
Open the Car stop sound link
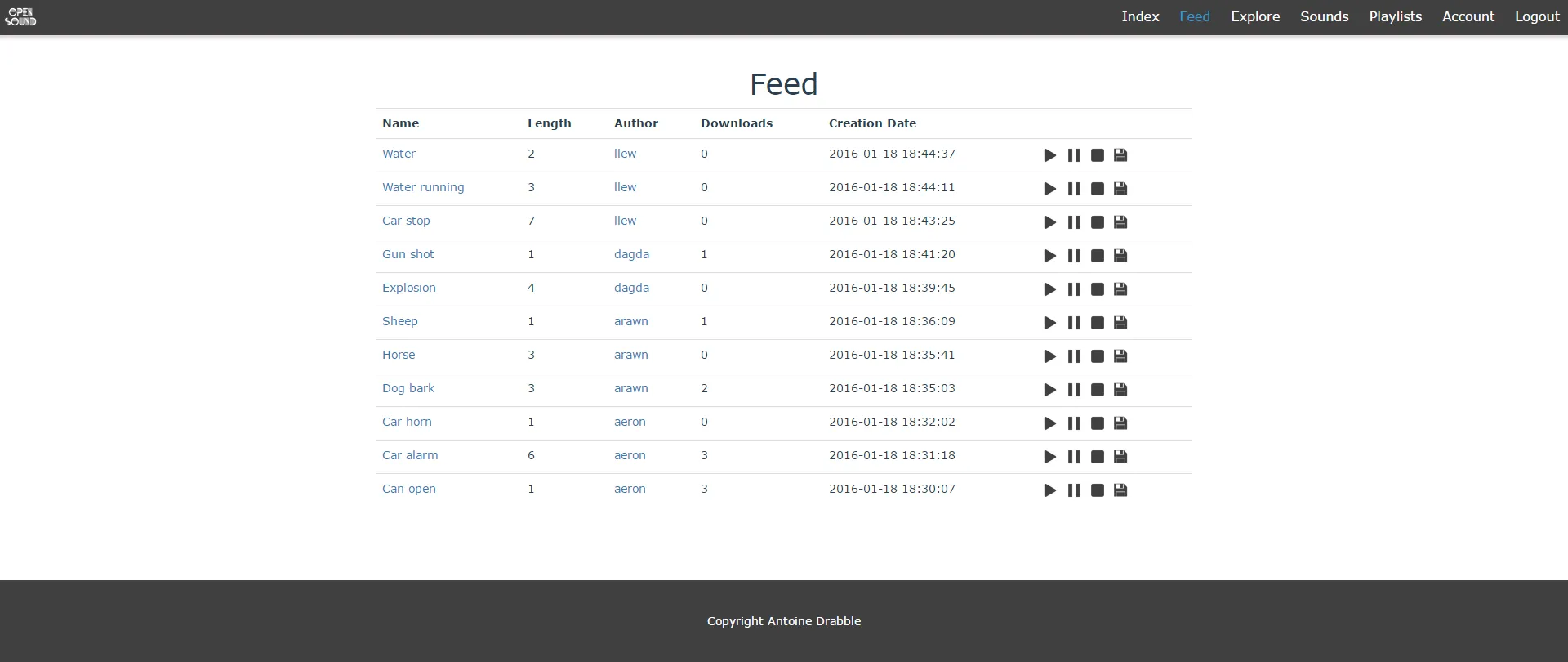[406, 221]
